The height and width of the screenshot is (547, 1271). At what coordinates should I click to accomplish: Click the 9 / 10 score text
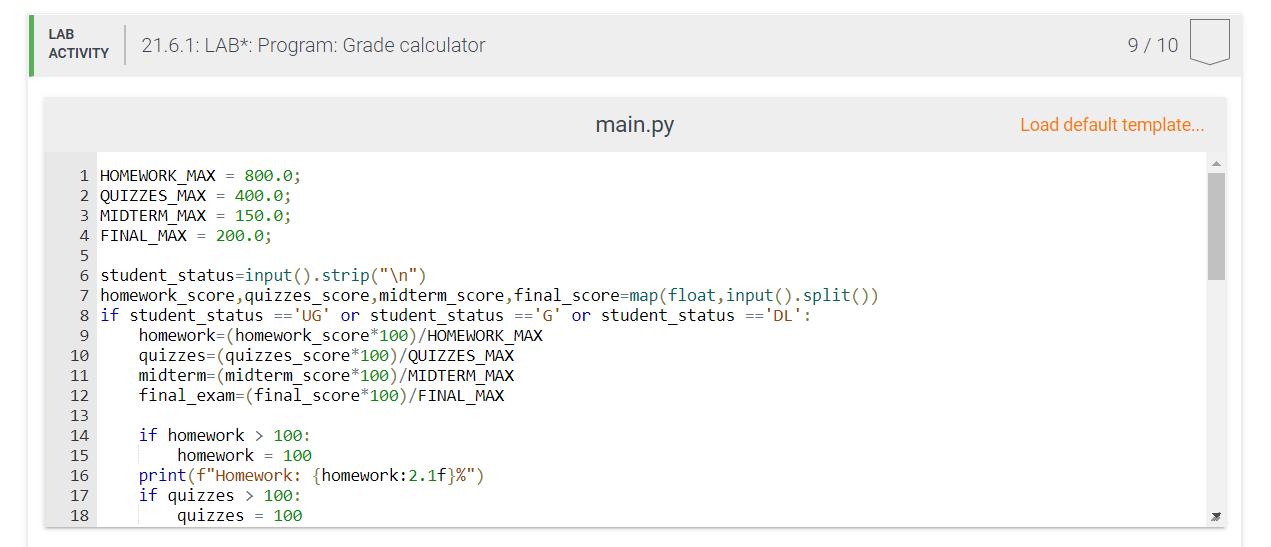pos(1153,45)
